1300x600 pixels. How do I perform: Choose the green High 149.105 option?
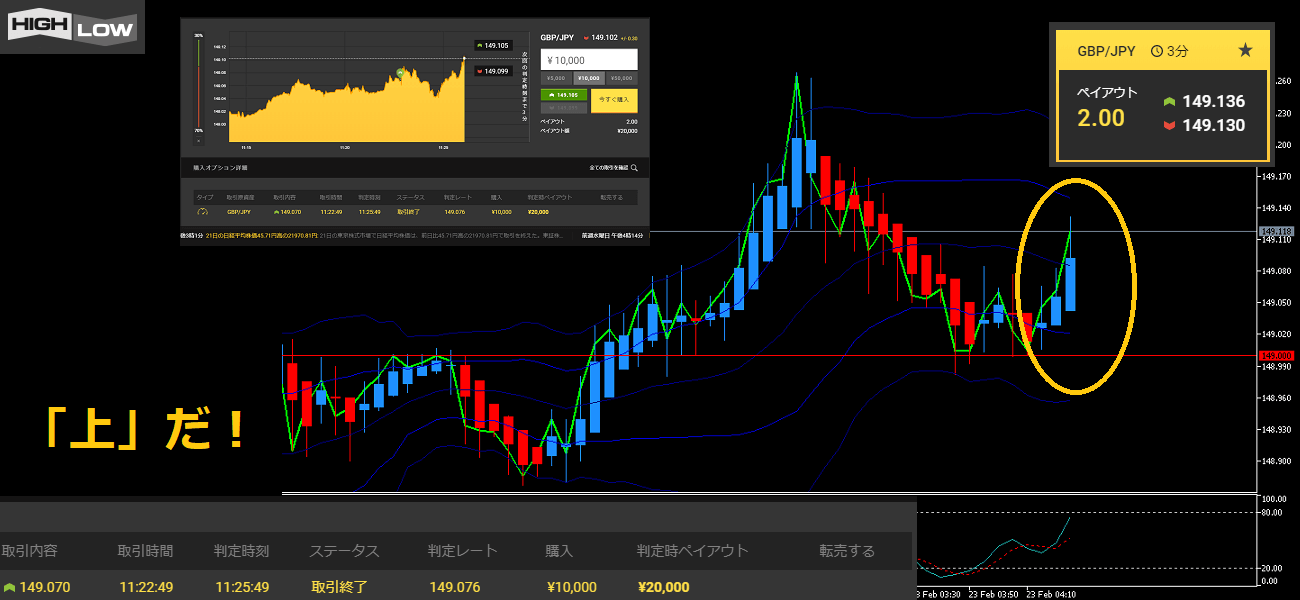tap(563, 94)
